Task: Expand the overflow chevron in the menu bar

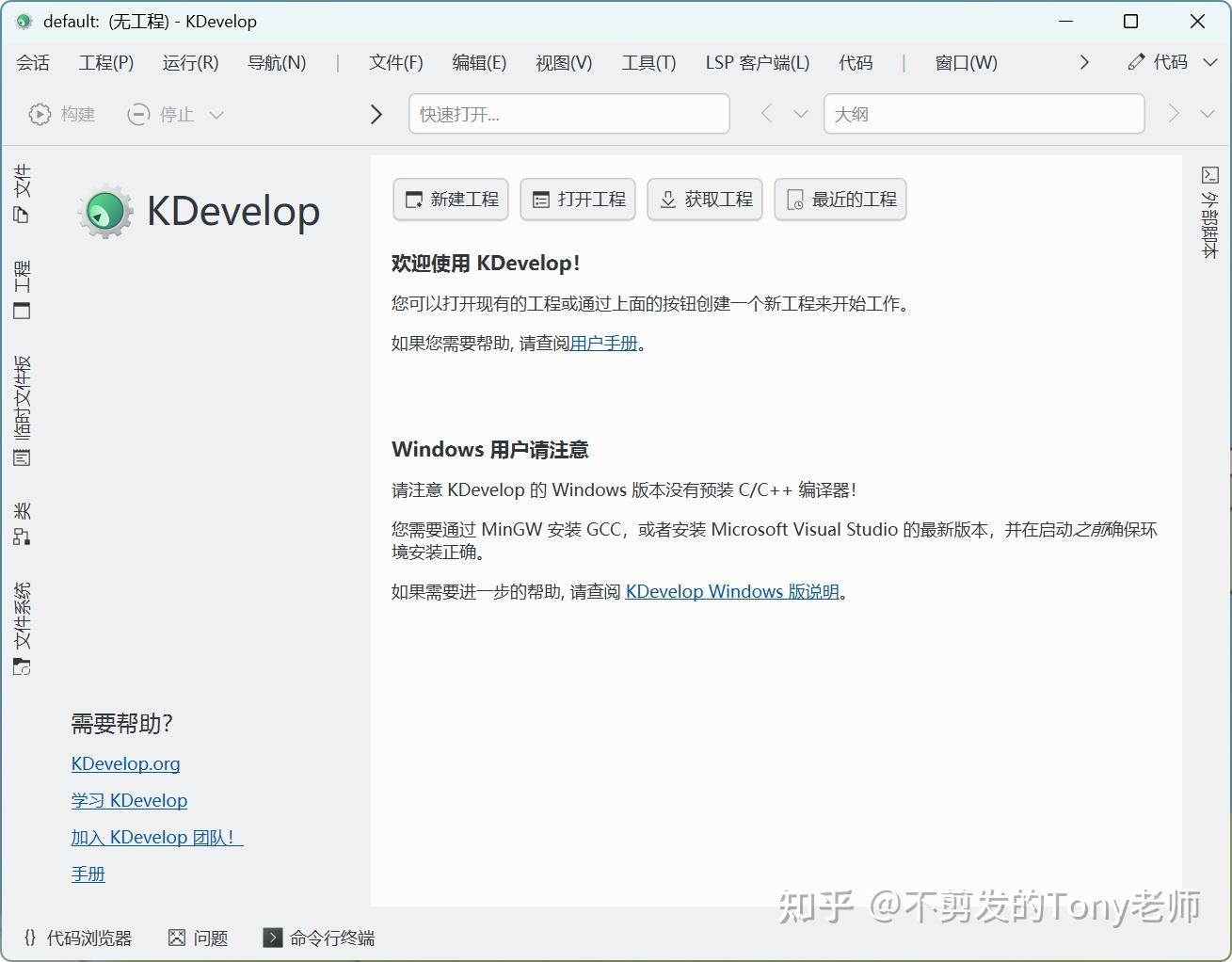Action: (x=1084, y=62)
